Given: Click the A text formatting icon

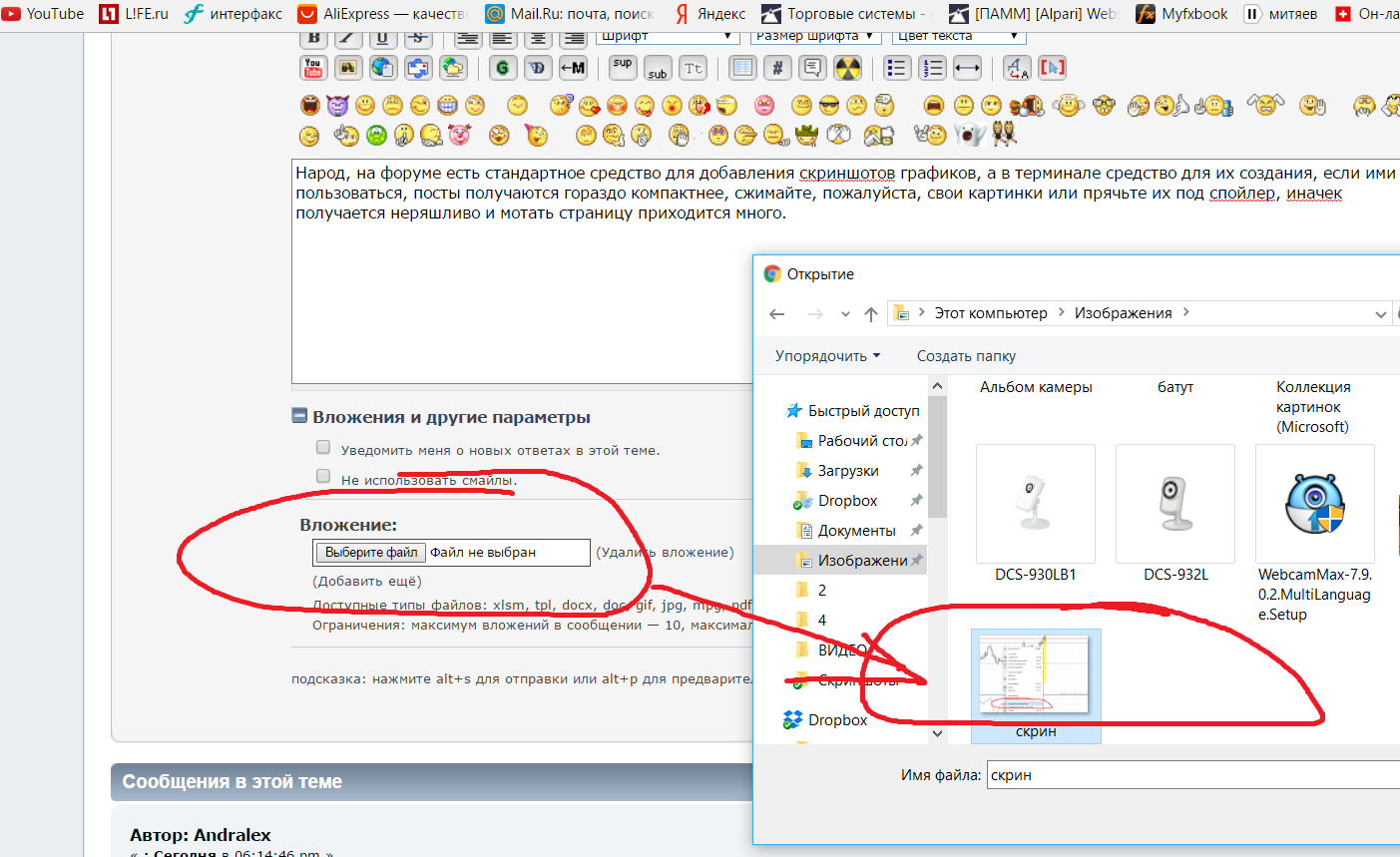Looking at the screenshot, I should [1017, 68].
